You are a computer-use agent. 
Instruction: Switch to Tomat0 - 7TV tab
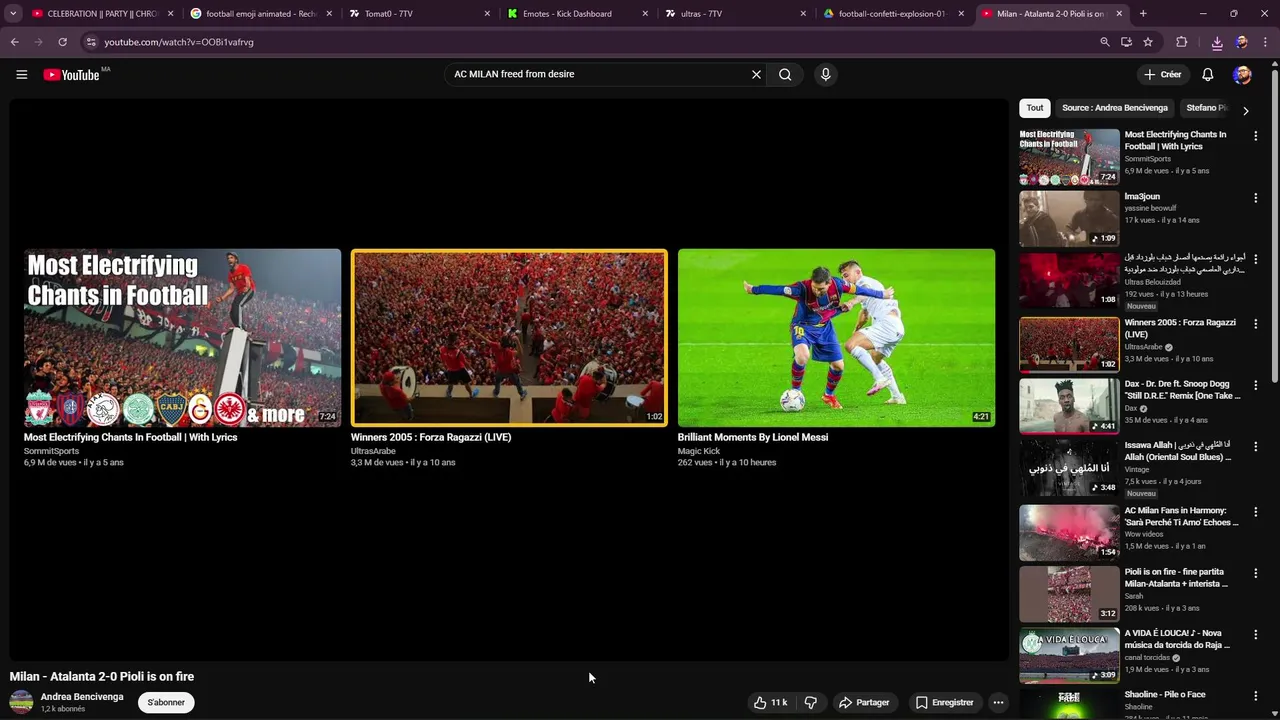click(x=419, y=14)
